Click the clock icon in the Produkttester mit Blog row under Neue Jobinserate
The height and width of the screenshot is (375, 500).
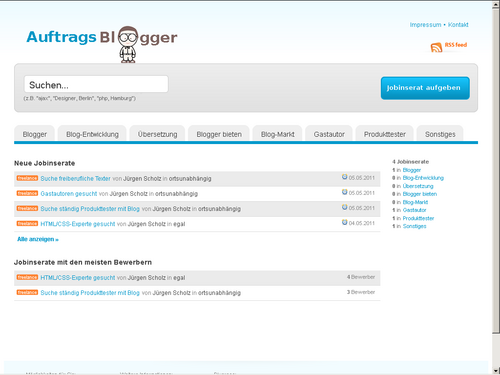pos(344,207)
